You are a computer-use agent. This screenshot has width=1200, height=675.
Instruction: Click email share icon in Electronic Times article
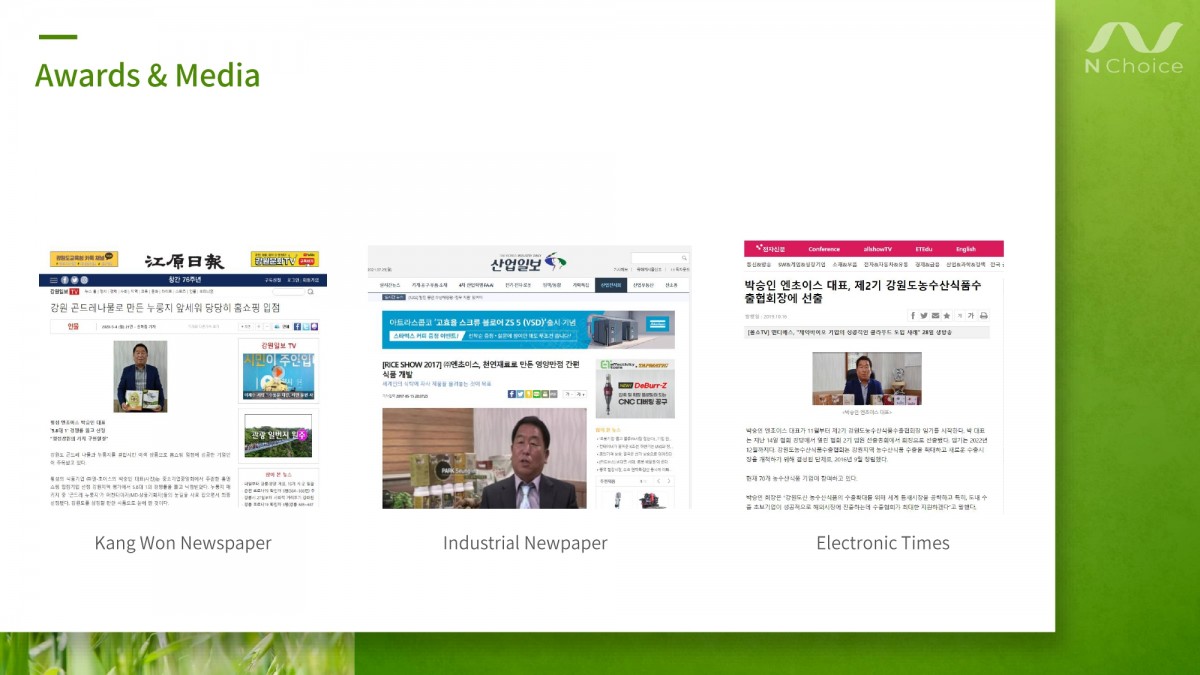[934, 316]
